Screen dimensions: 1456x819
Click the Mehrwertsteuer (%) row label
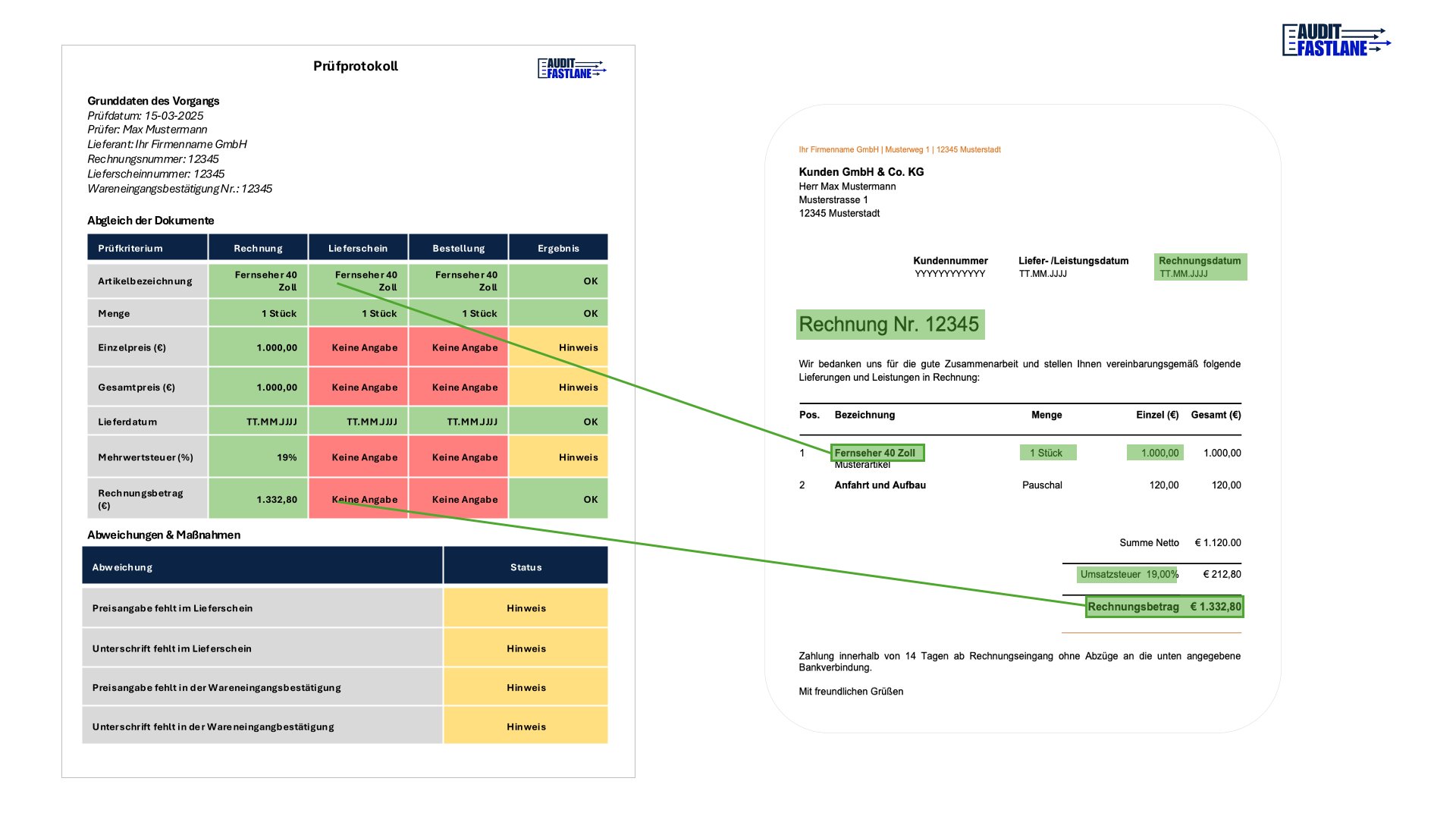click(147, 457)
